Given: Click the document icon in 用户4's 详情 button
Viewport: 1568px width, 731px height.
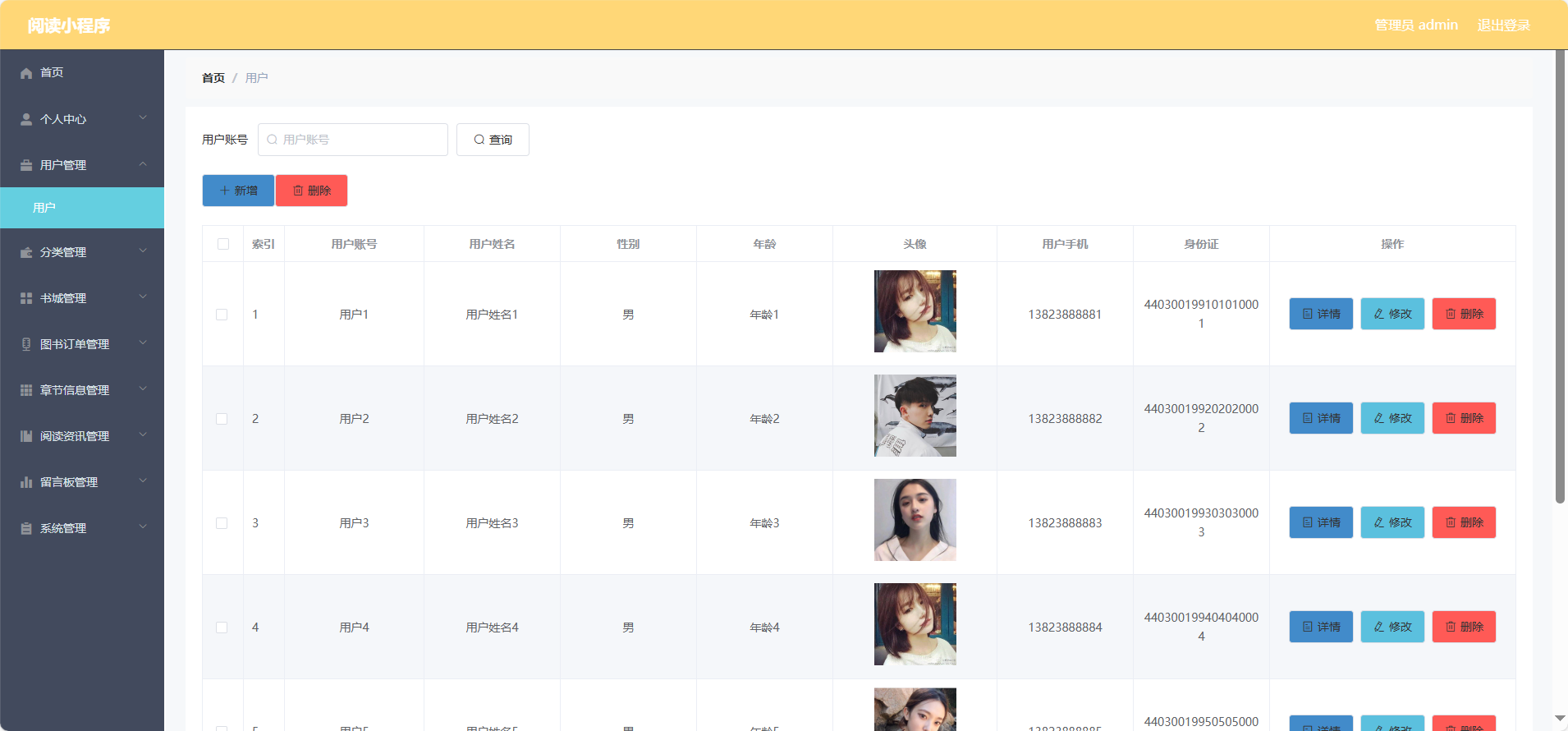Looking at the screenshot, I should tap(1308, 627).
